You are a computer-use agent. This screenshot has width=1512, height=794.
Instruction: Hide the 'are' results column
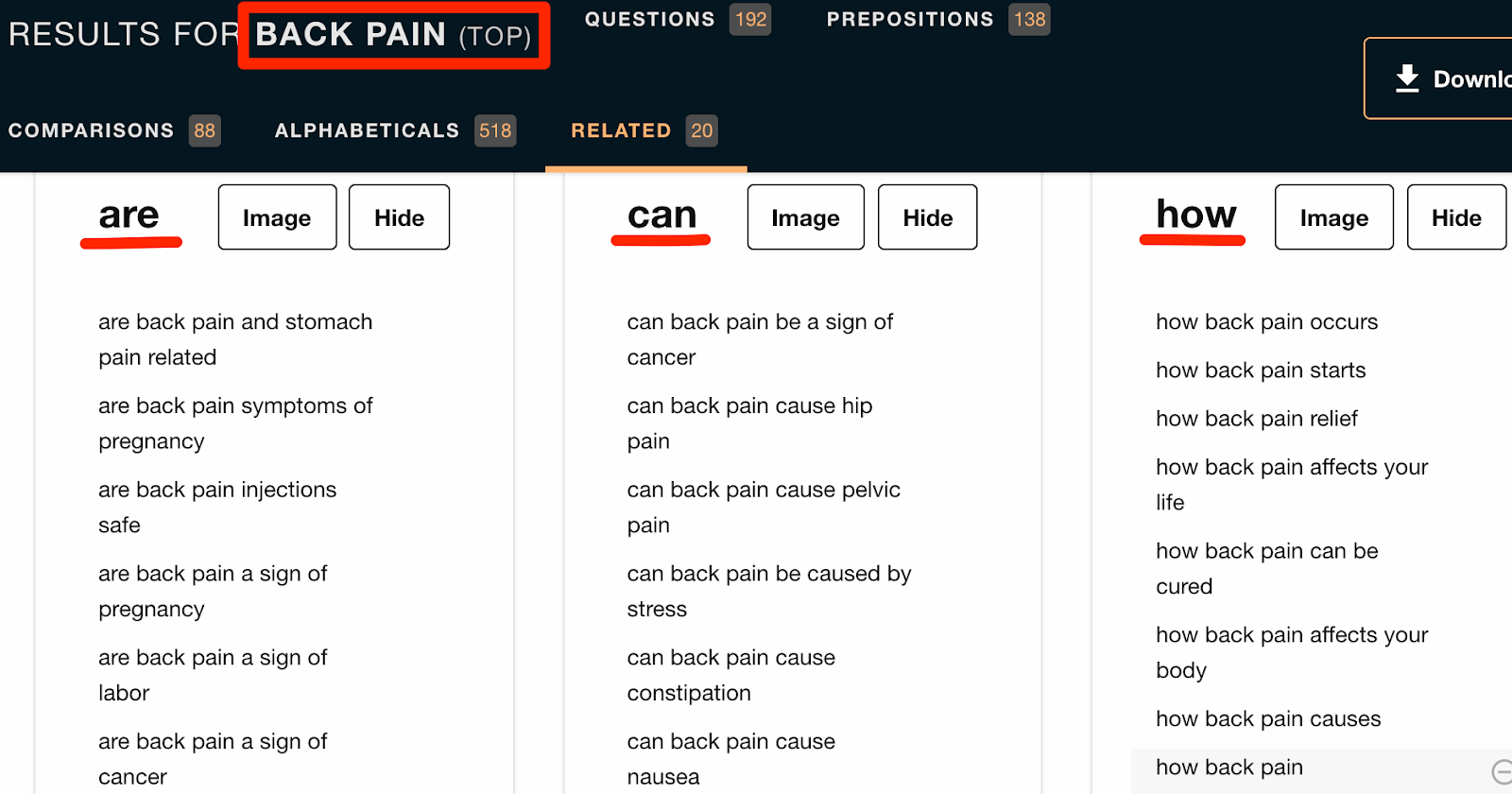coord(399,217)
